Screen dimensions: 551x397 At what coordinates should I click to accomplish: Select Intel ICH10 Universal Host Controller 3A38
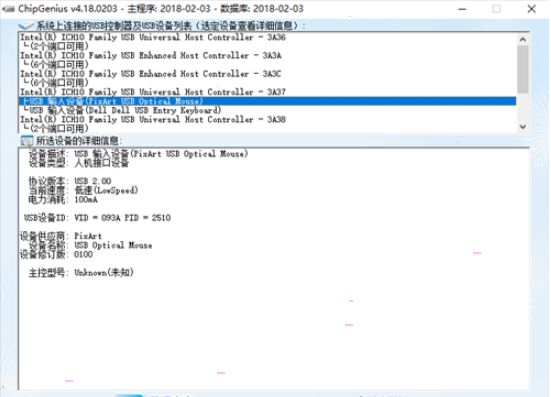[153, 119]
